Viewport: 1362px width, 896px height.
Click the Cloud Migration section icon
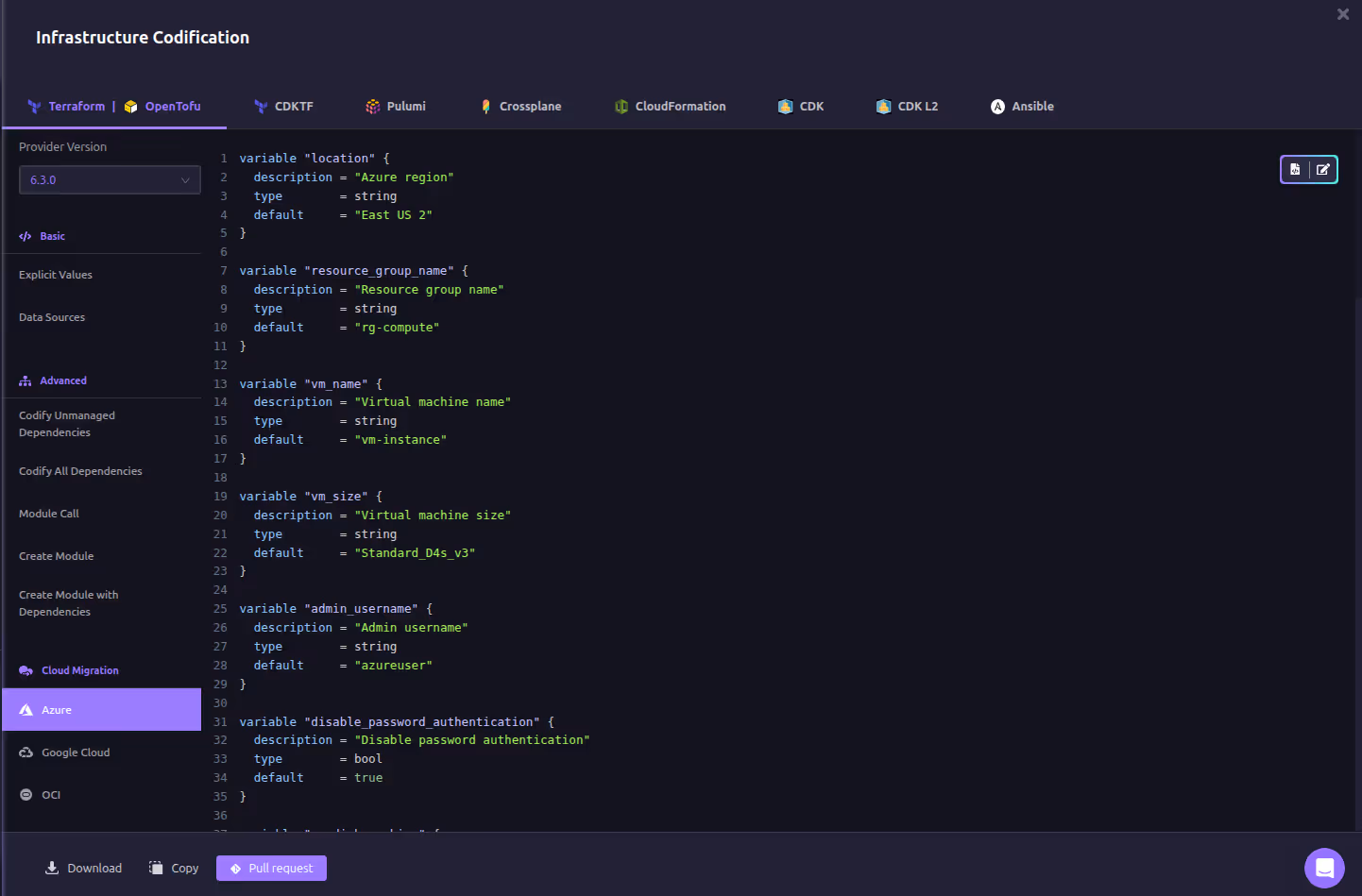tap(26, 671)
